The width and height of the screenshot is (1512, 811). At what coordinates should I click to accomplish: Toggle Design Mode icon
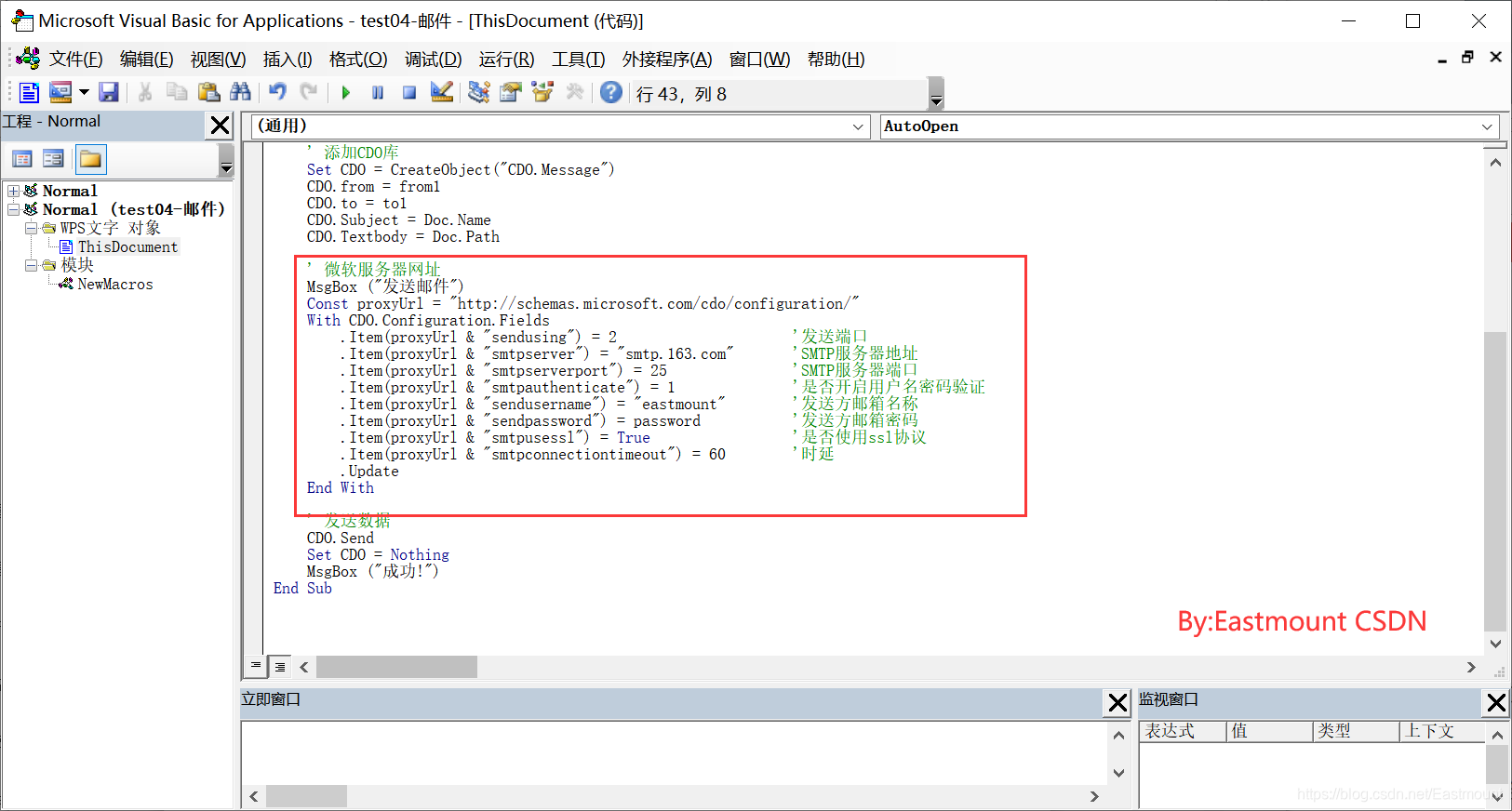tap(442, 92)
